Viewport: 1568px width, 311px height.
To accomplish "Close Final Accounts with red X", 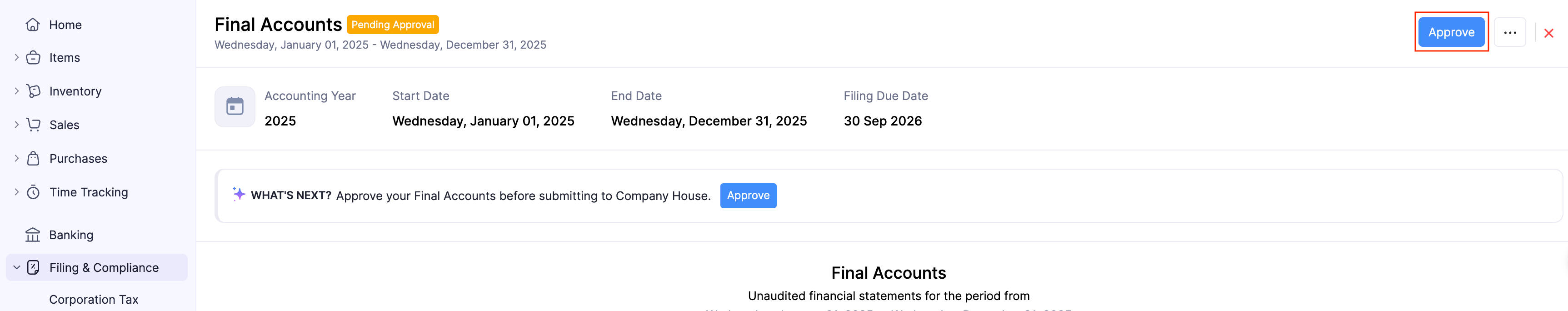I will tap(1549, 33).
